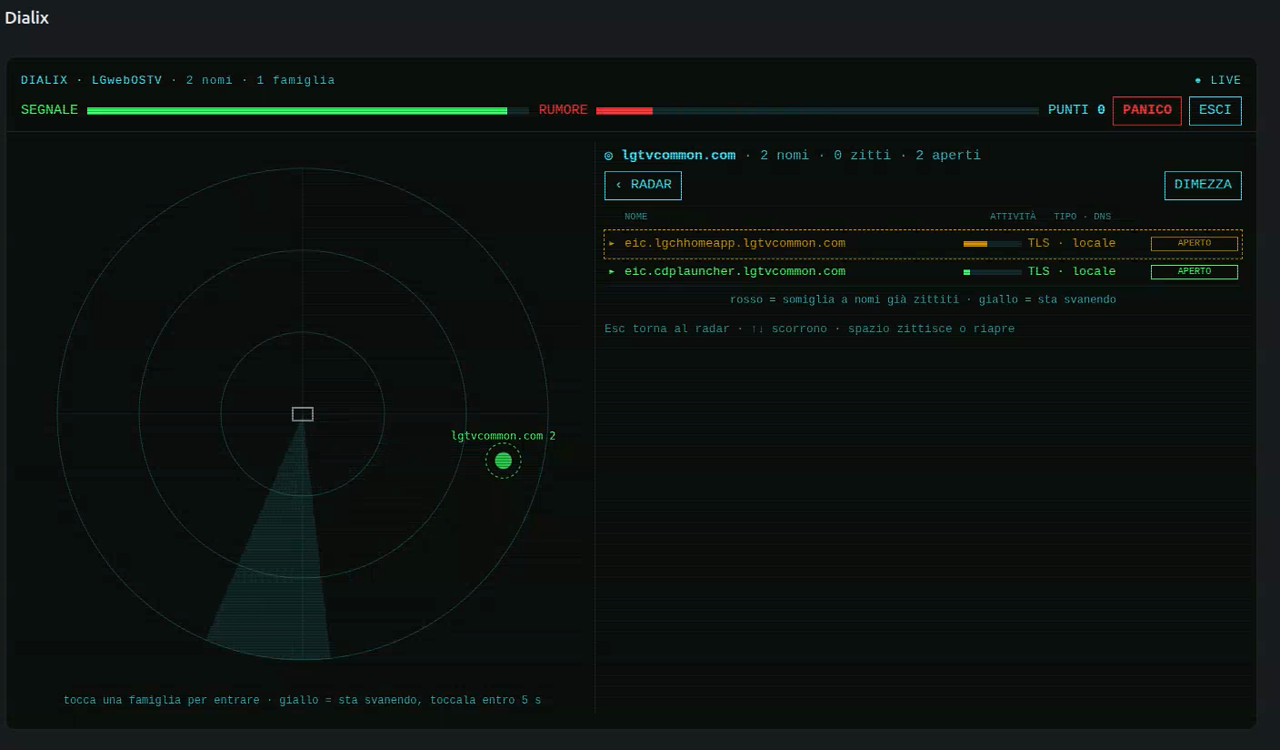Toggle APERTO for eic.lgchhomeapp.lgtvcommon.com

click(x=1194, y=243)
